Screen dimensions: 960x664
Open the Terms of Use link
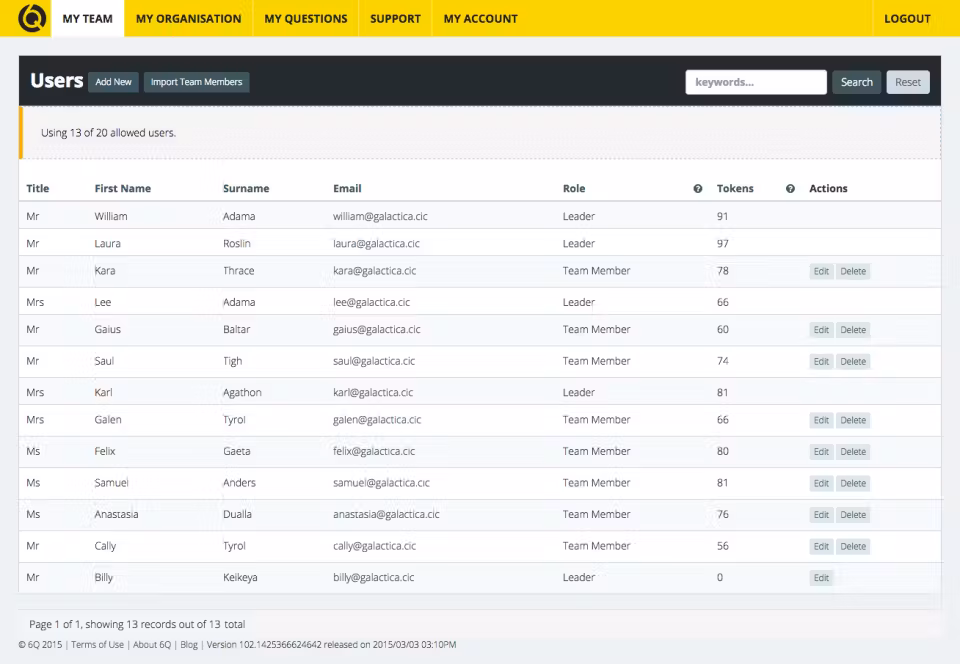coord(98,645)
